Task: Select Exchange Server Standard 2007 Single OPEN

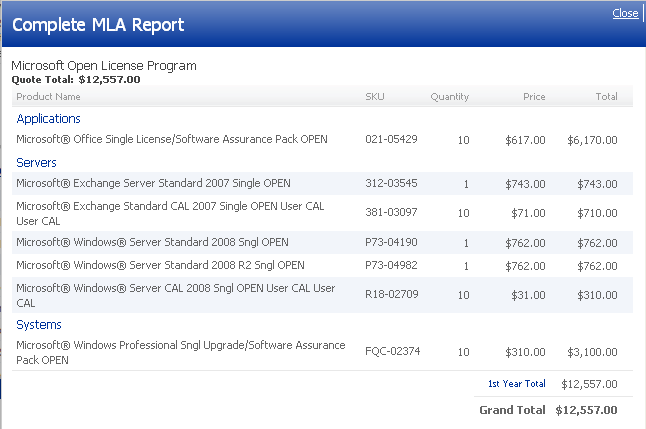Action: pyautogui.click(x=153, y=183)
